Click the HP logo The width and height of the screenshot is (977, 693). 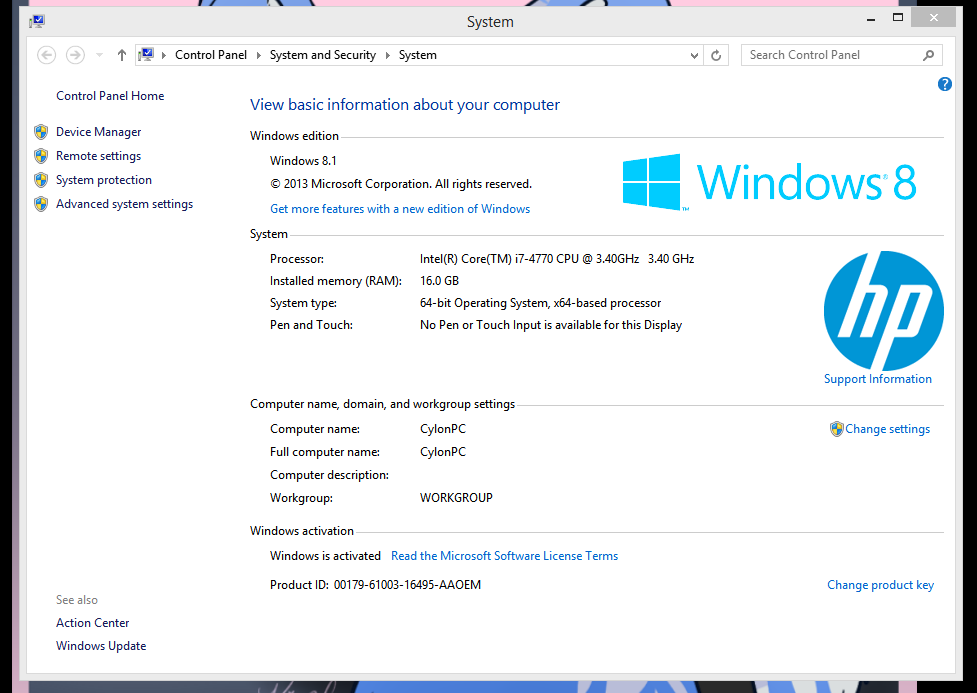tap(883, 311)
